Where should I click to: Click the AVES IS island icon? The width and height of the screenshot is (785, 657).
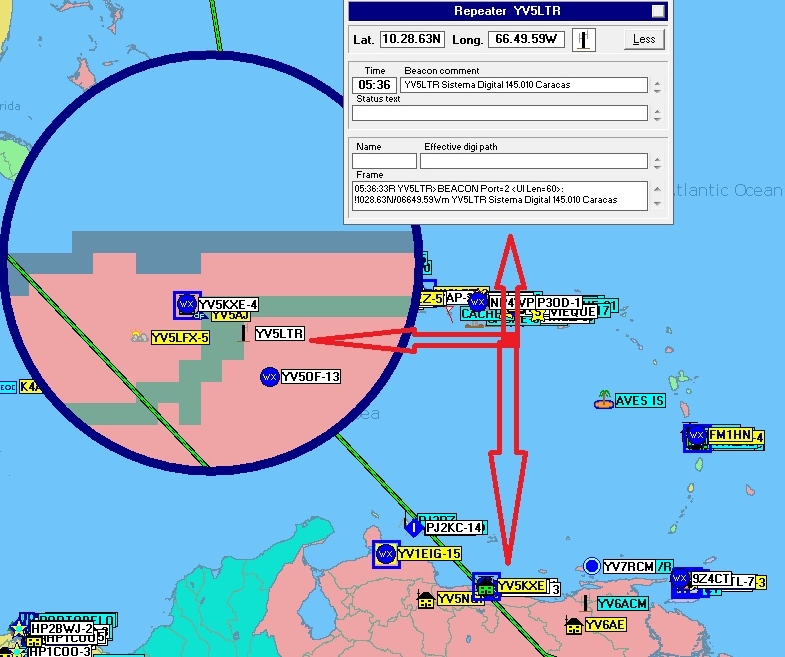tap(602, 400)
